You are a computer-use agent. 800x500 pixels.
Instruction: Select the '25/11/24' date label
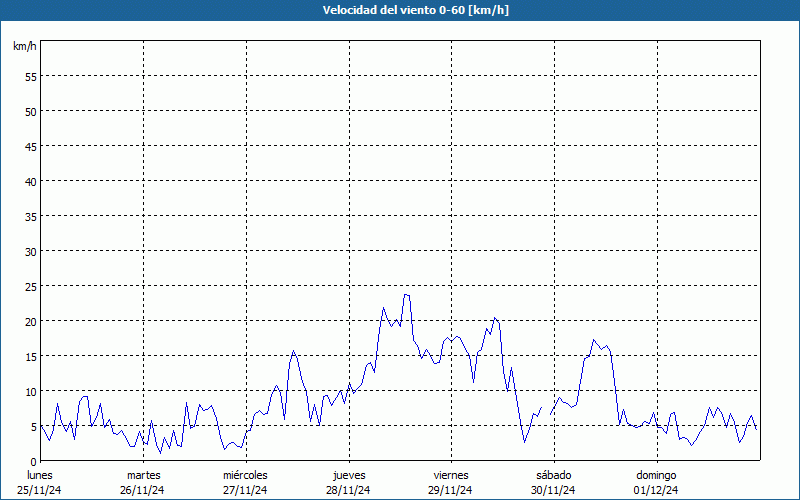[x=39, y=490]
